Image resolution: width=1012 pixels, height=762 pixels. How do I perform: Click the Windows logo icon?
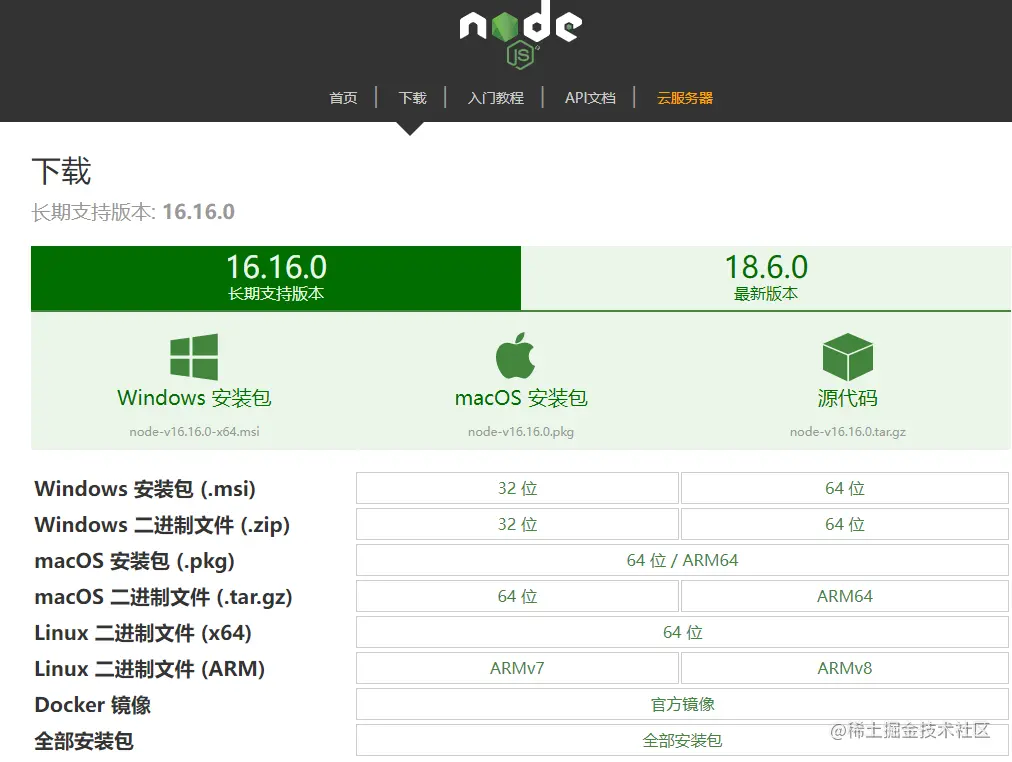coord(194,357)
